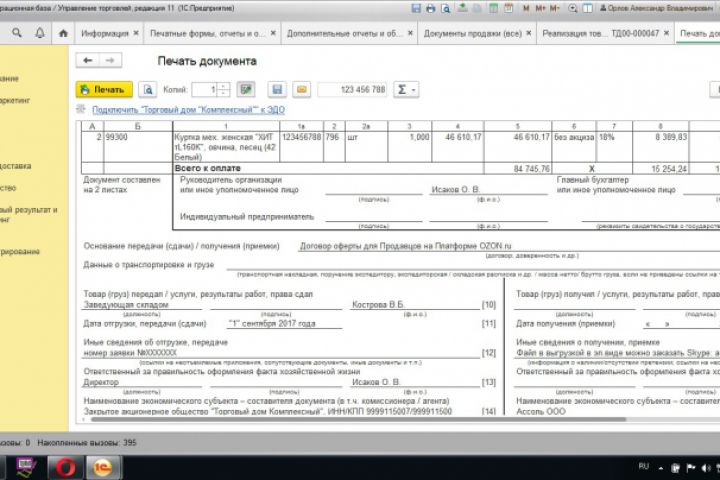Screen dimensions: 720x480
Task: Close the Печатные формы, отчеты tab
Action: pyautogui.click(x=273, y=33)
